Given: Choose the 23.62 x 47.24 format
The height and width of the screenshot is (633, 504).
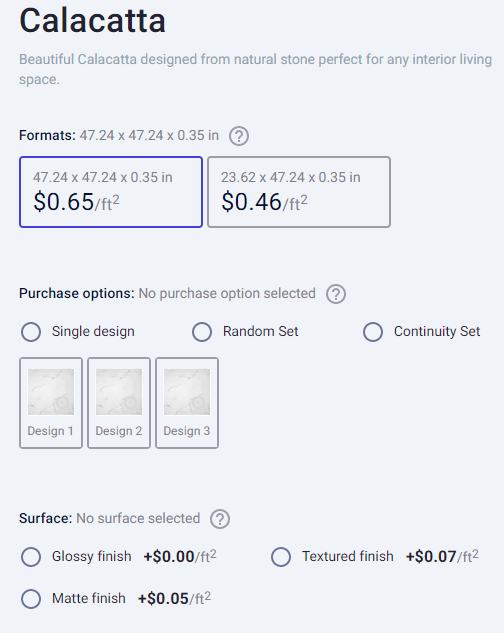Looking at the screenshot, I should tap(299, 192).
